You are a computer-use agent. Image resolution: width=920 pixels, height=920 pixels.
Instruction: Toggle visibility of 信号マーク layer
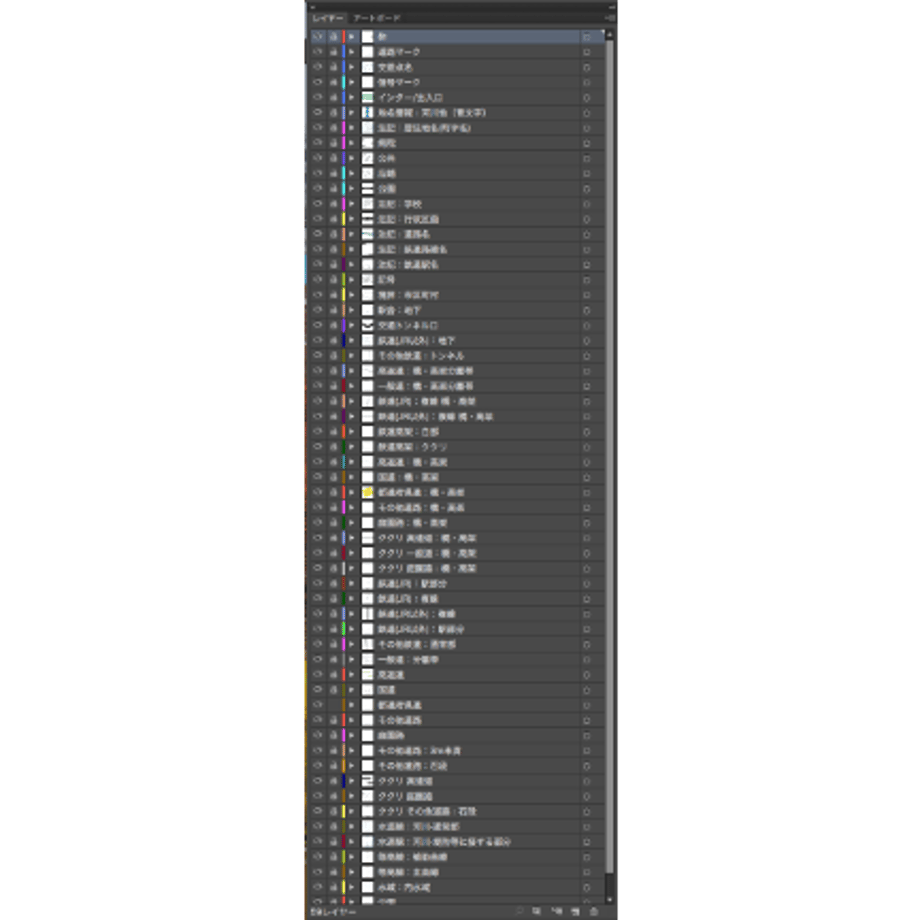tap(317, 82)
